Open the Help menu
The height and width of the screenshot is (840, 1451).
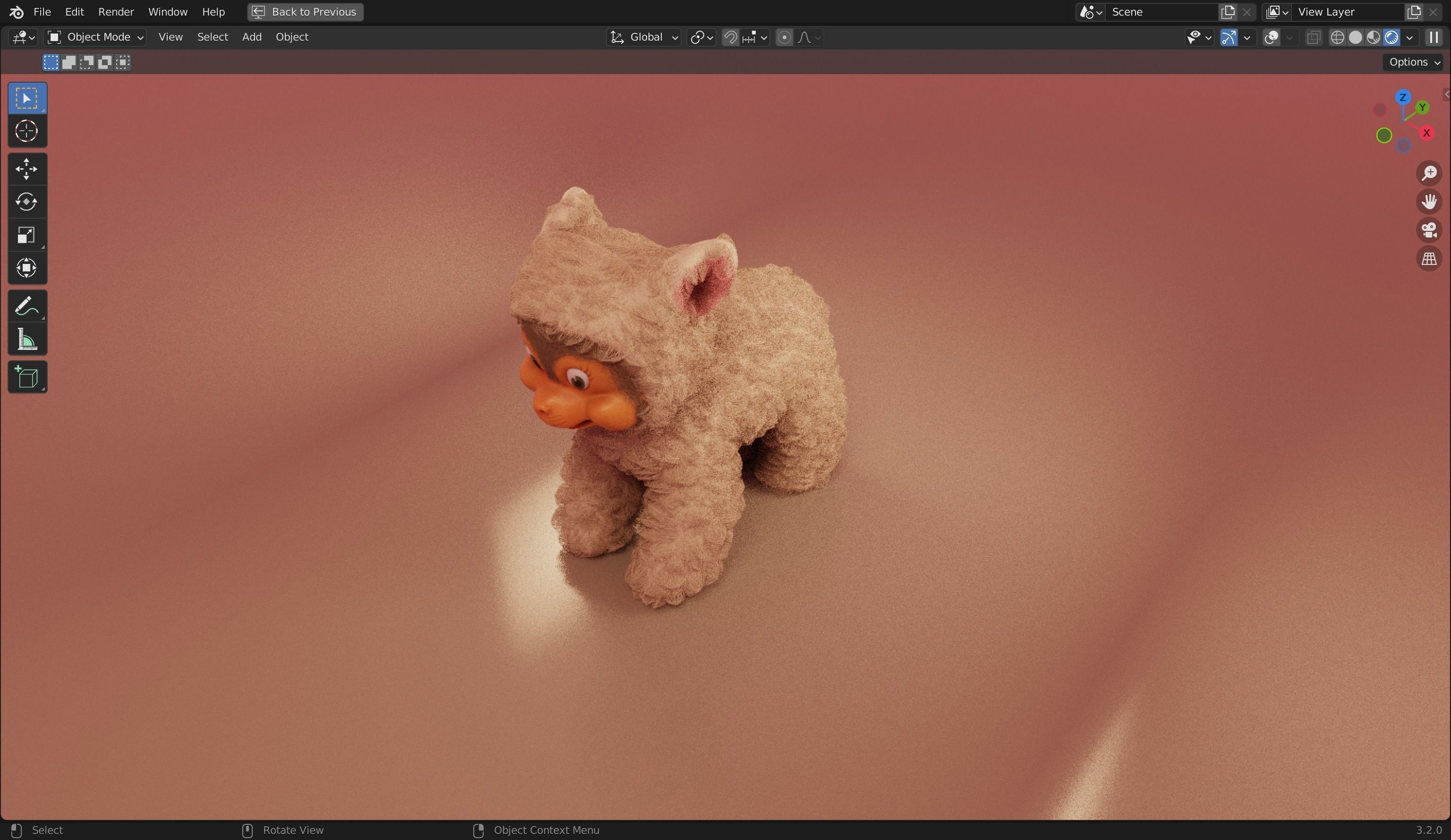click(x=213, y=11)
